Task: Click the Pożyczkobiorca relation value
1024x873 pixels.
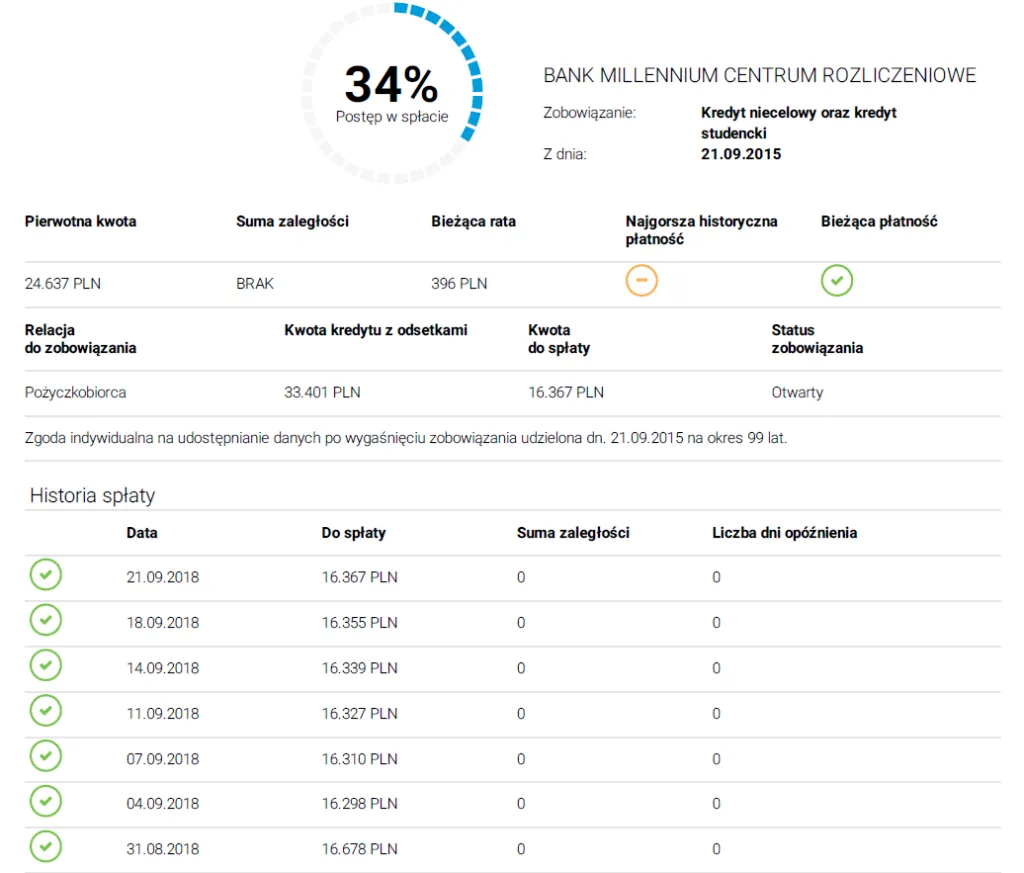Action: (x=75, y=392)
